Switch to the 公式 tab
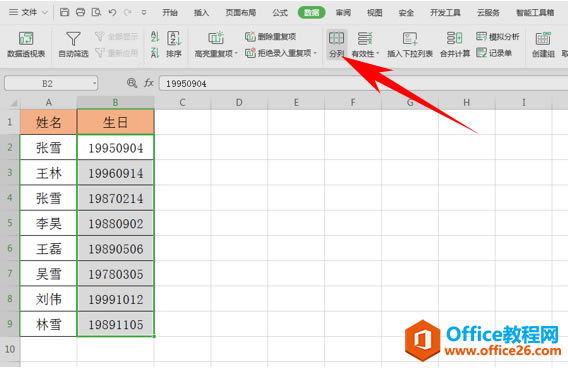Image resolution: width=568 pixels, height=368 pixels. [x=280, y=13]
